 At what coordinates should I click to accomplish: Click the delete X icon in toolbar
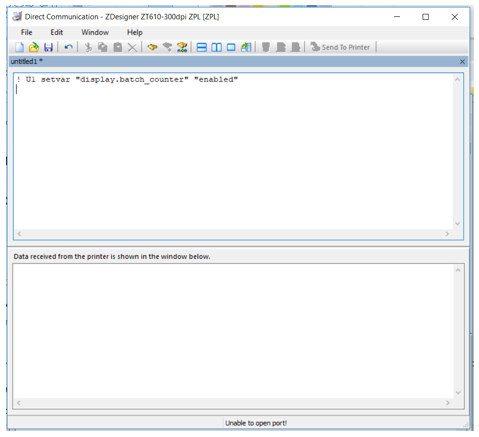click(132, 47)
